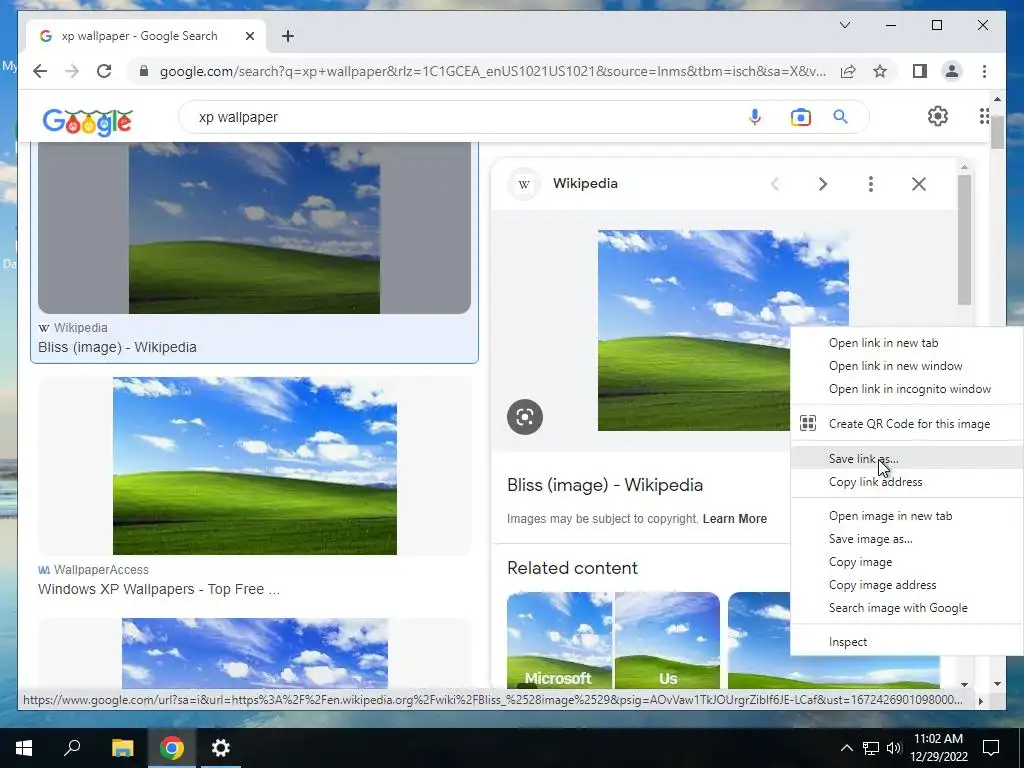The image size is (1024, 768).
Task: Open the Chrome side panel
Action: pos(920,71)
